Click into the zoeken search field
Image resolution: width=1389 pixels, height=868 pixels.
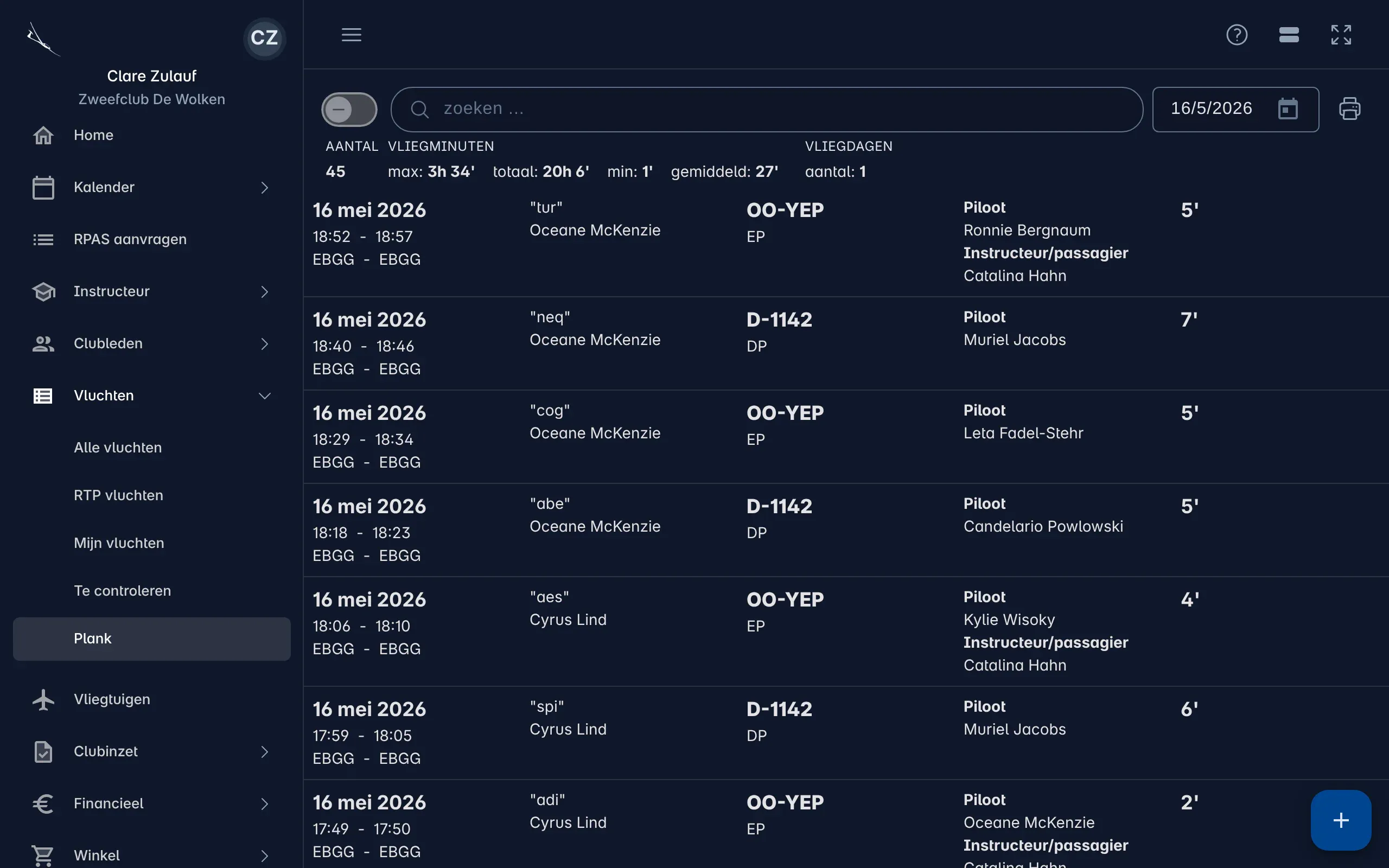click(767, 109)
